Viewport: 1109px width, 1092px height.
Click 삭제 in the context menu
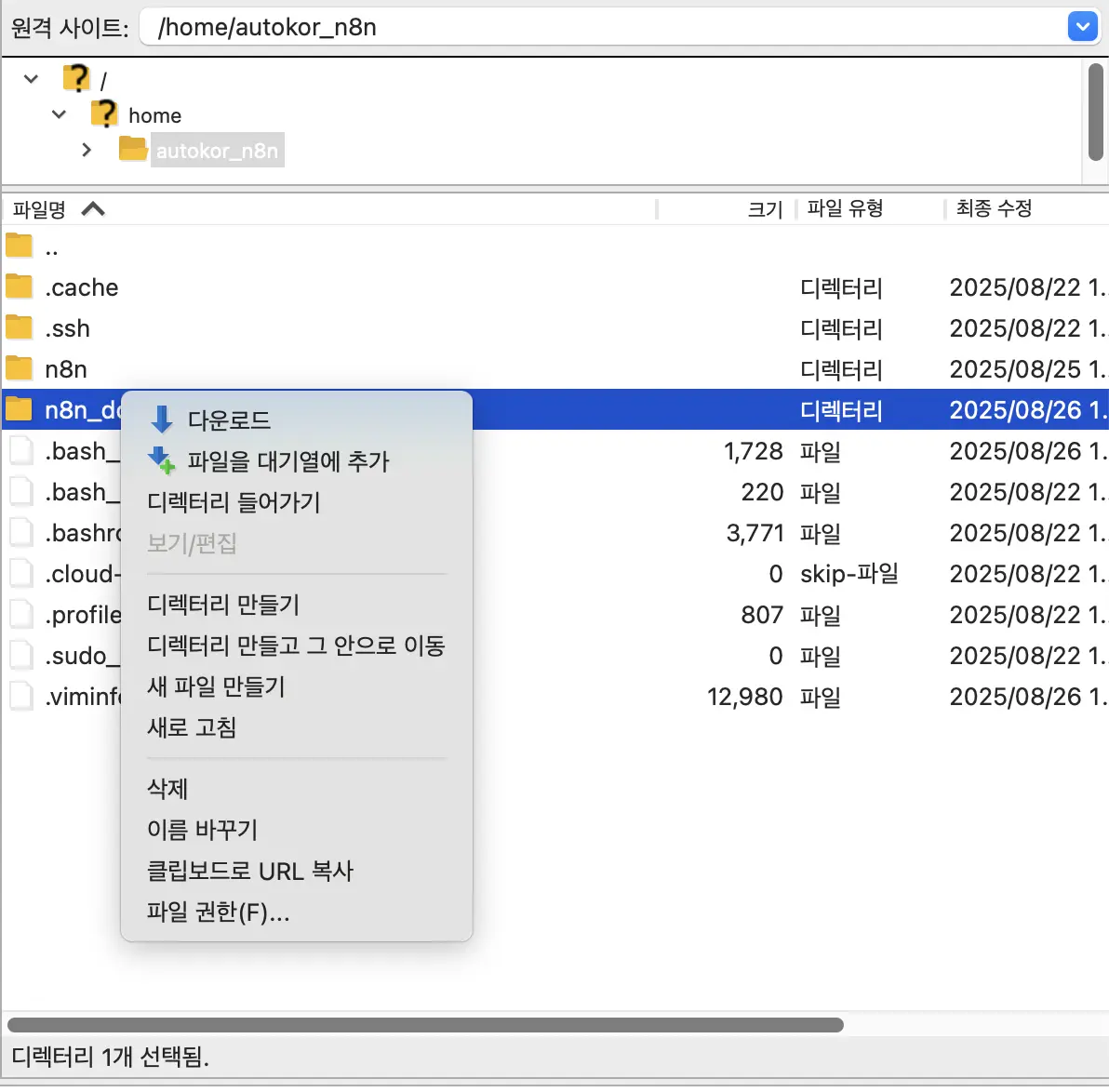(x=167, y=788)
